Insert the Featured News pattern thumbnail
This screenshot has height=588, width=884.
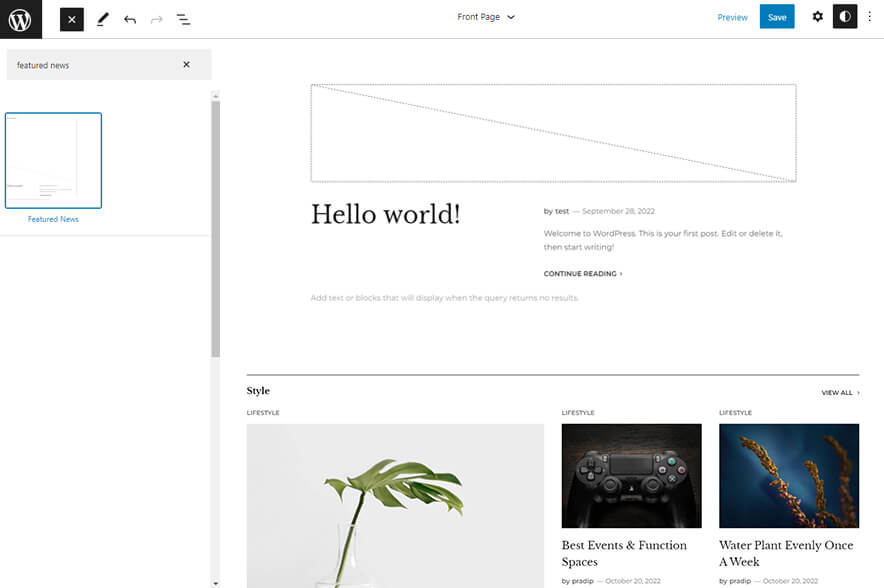53,160
